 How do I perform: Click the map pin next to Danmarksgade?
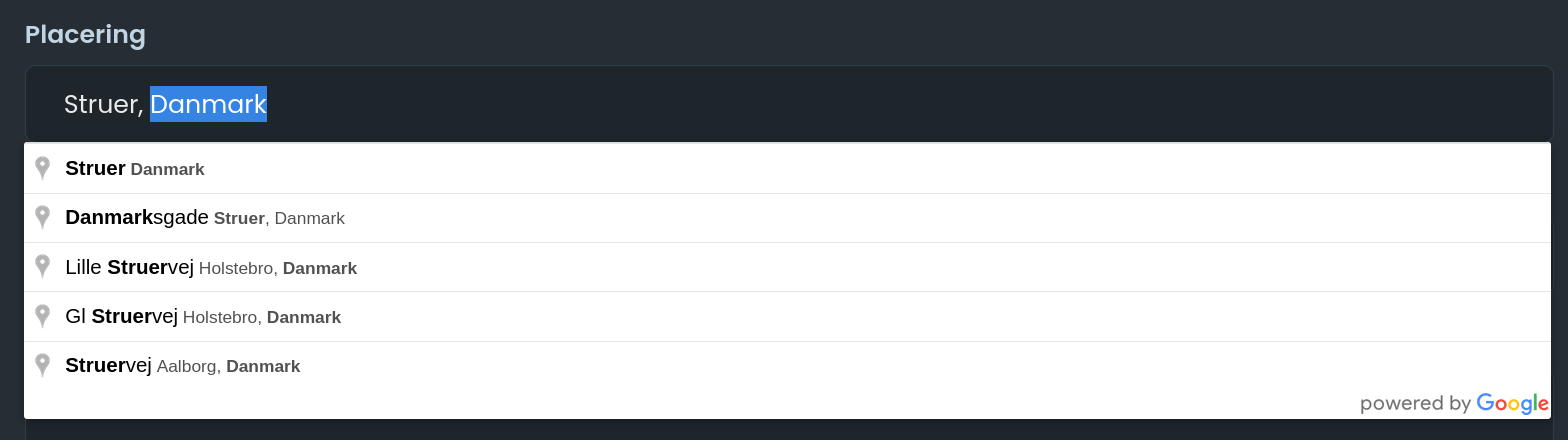(42, 217)
